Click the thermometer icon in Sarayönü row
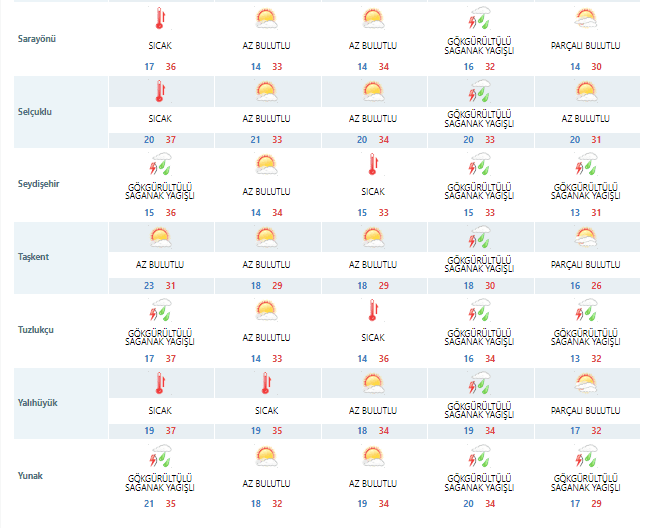 [159, 19]
